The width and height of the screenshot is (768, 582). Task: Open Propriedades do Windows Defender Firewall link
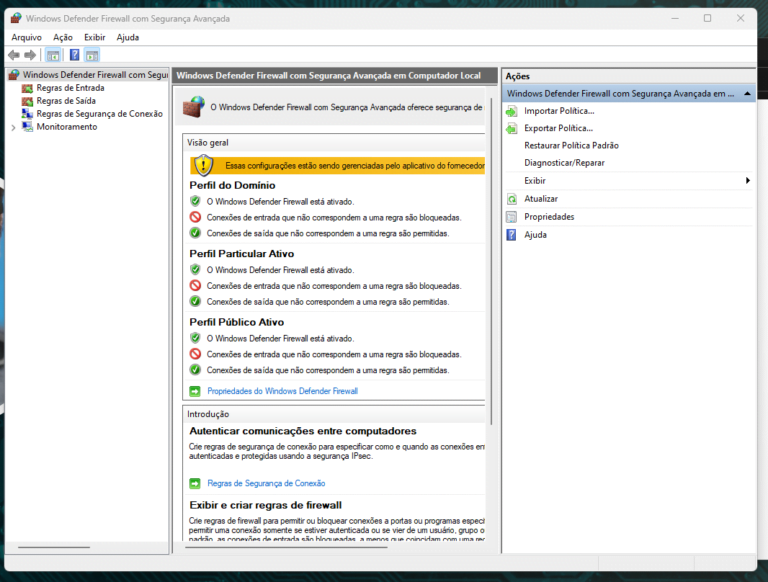tap(283, 391)
